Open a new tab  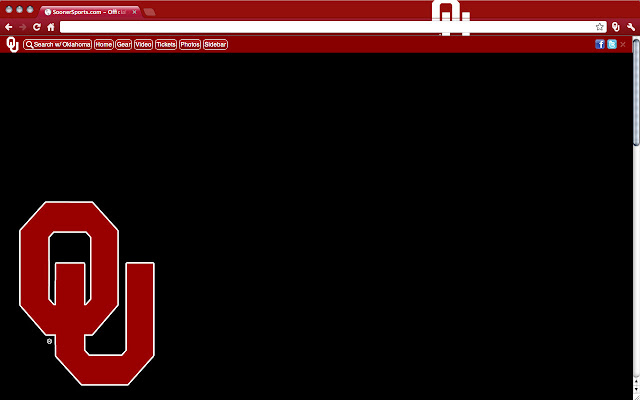point(149,12)
